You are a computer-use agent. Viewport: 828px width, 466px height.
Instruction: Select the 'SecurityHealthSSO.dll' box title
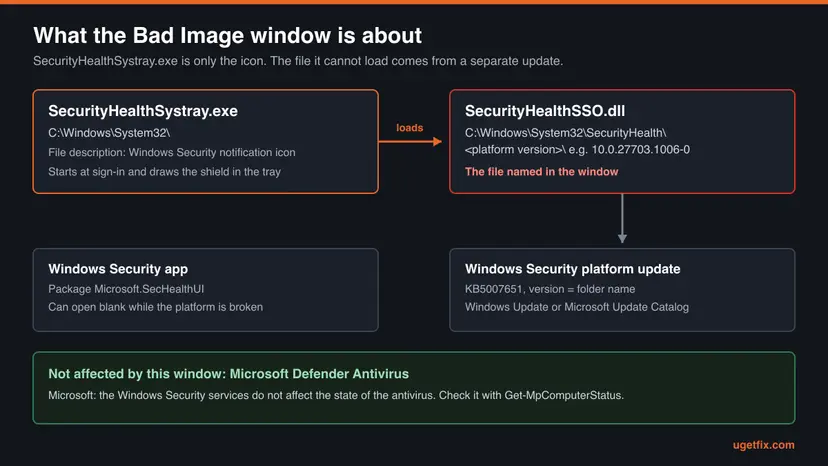pyautogui.click(x=545, y=111)
